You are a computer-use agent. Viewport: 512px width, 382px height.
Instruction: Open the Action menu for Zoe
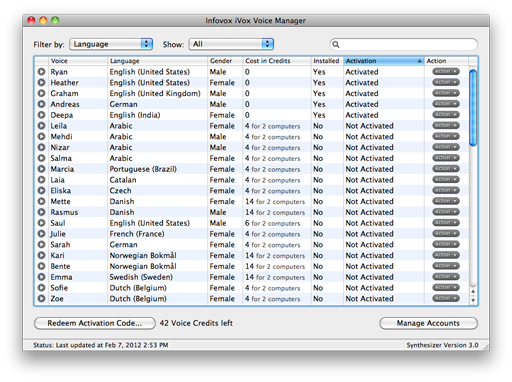446,298
